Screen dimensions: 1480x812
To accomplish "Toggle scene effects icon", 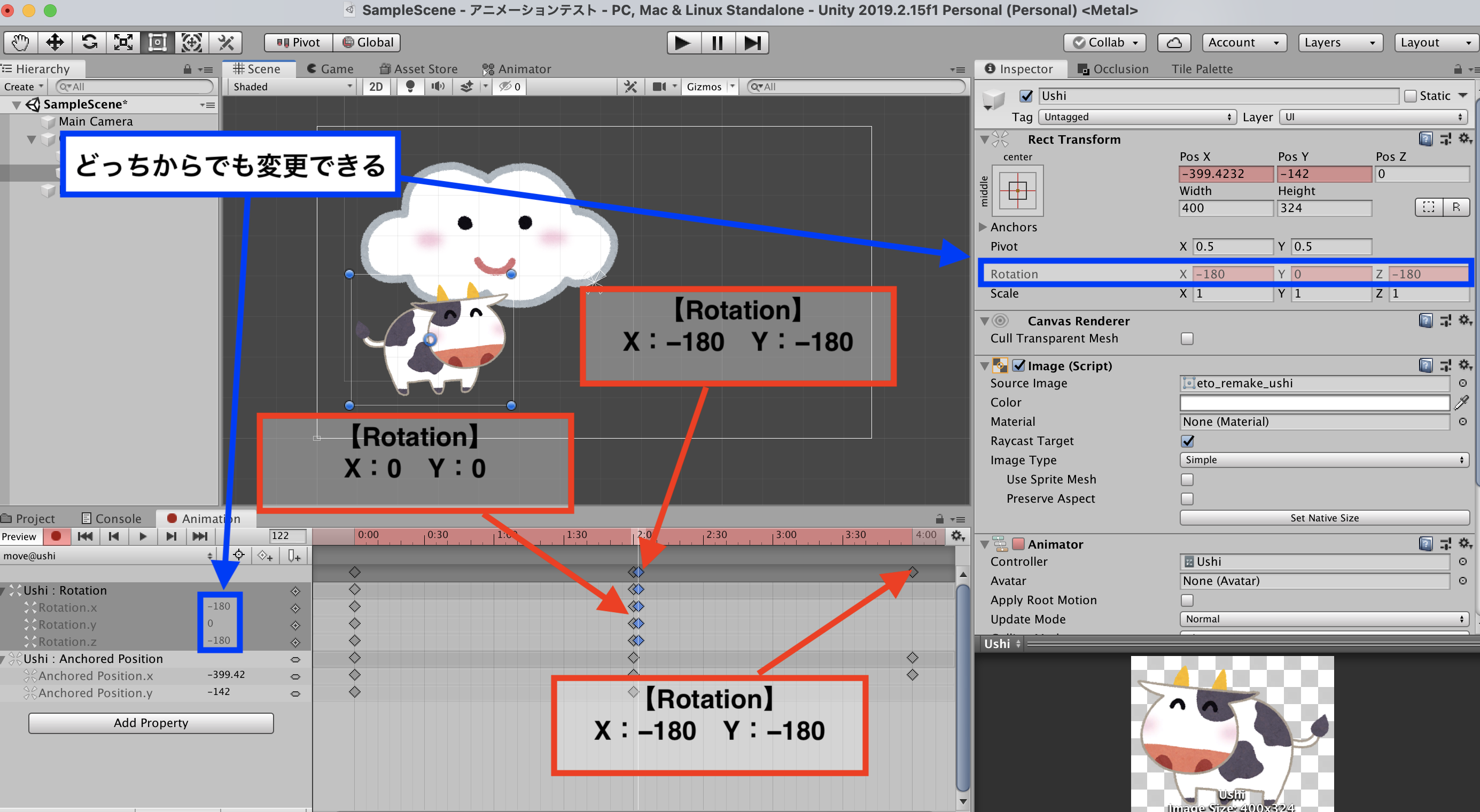I will click(x=466, y=87).
